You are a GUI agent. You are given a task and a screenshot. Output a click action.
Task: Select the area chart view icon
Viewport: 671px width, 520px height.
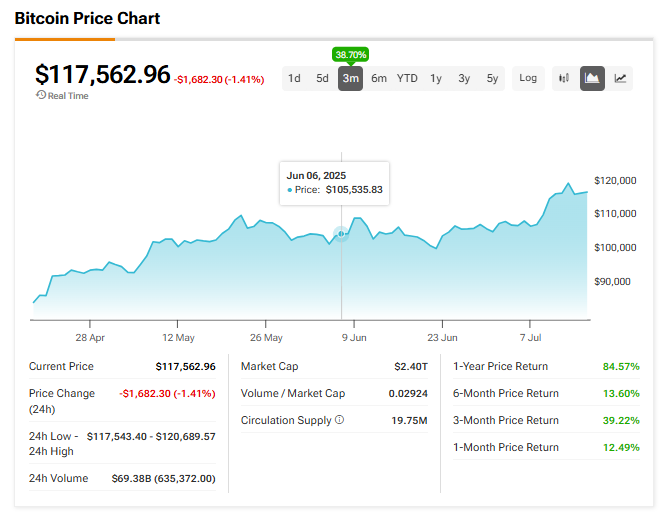click(592, 78)
